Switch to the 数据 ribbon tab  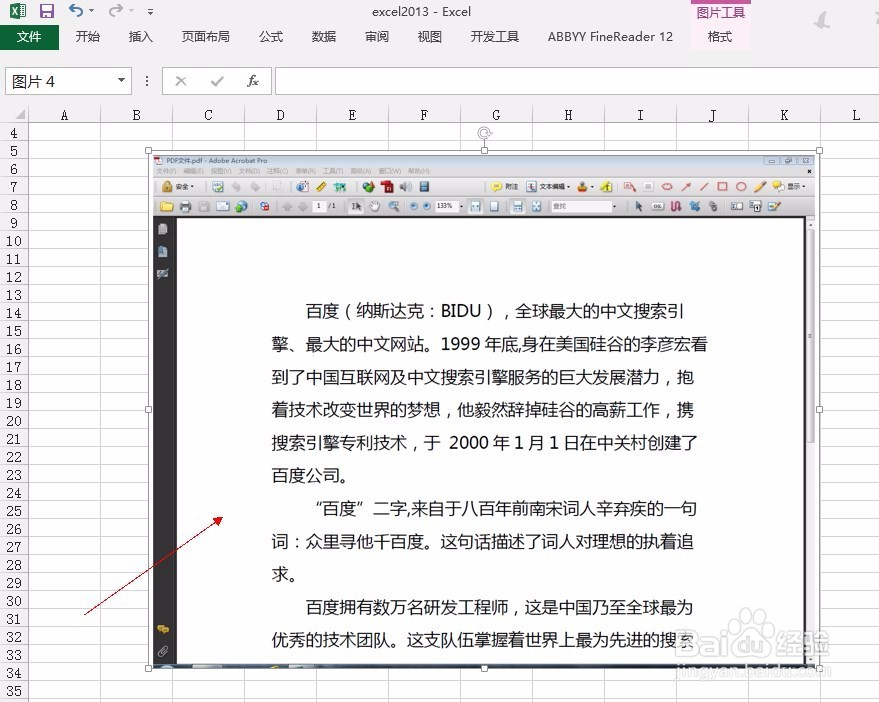pos(323,37)
